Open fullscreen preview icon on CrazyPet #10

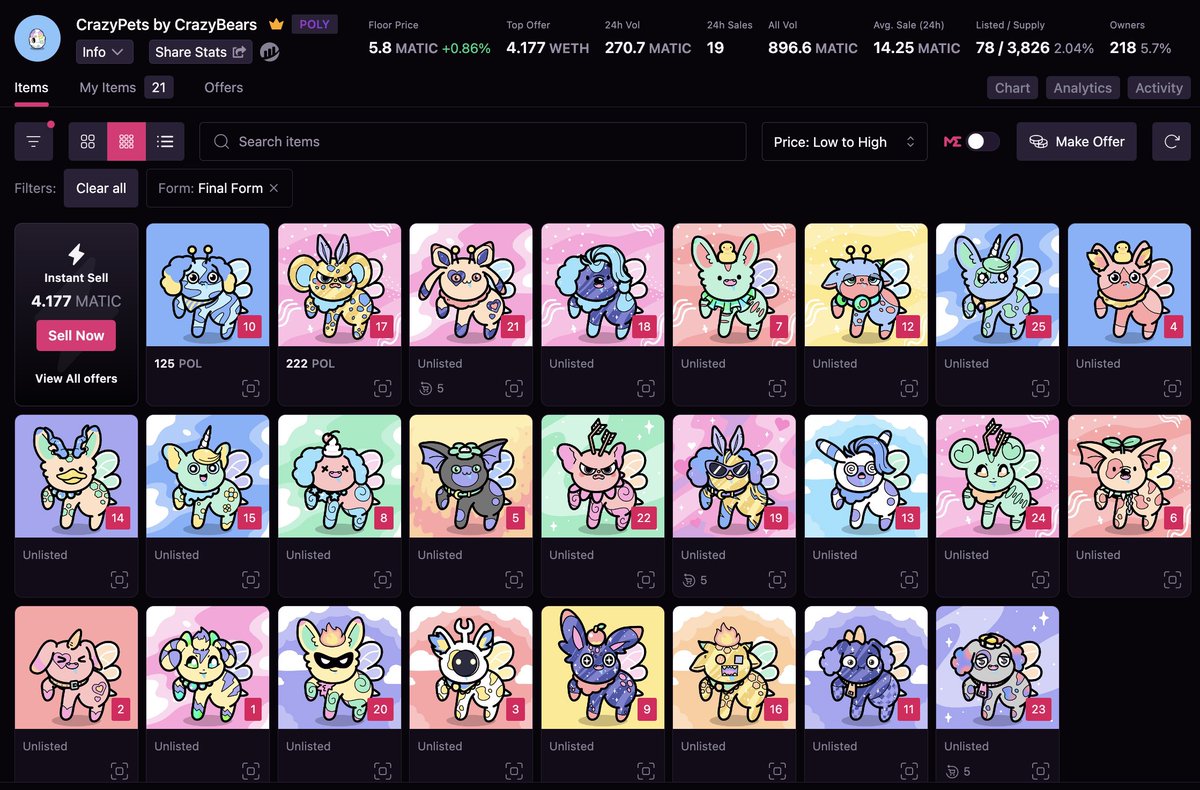[250, 388]
